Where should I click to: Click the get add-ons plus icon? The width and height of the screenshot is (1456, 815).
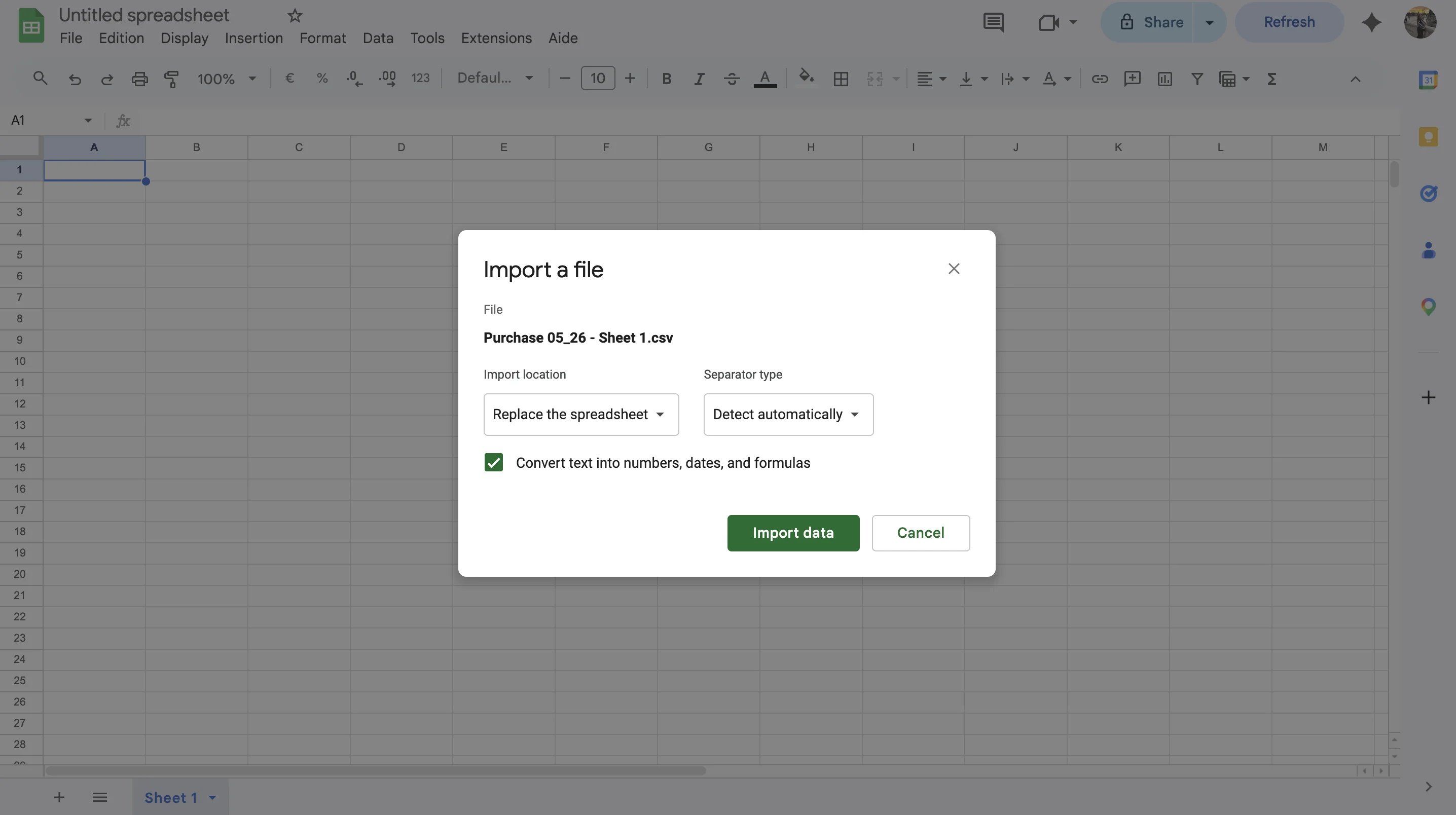pos(1428,397)
